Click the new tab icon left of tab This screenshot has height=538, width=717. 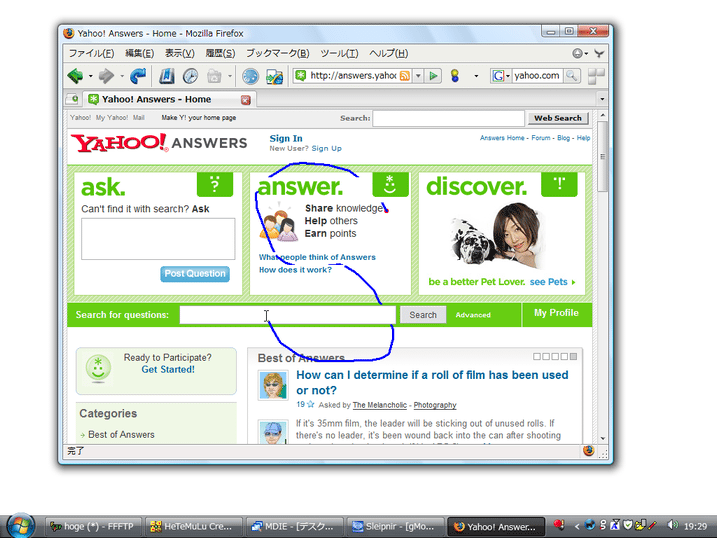(72, 99)
